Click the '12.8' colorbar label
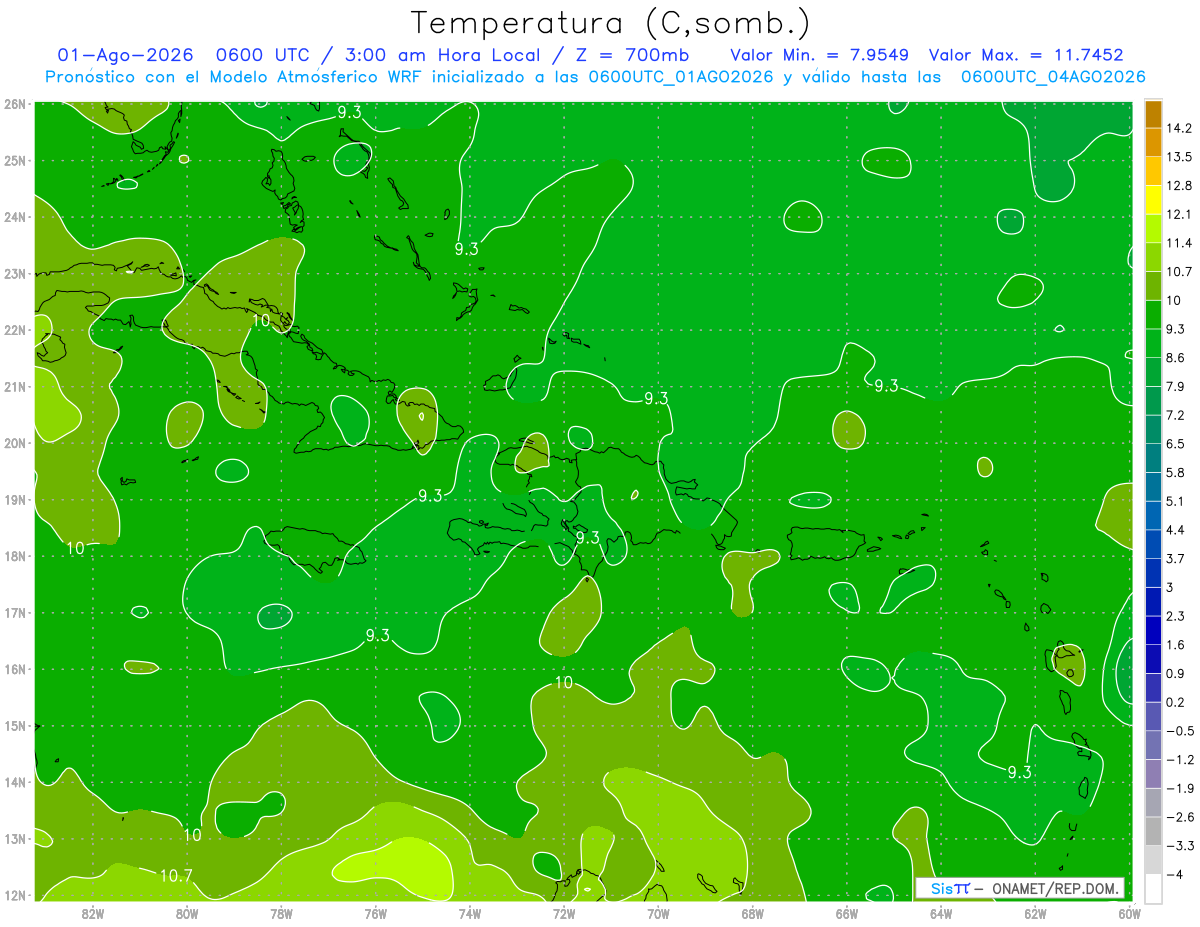The width and height of the screenshot is (1200, 927). coord(1179,186)
